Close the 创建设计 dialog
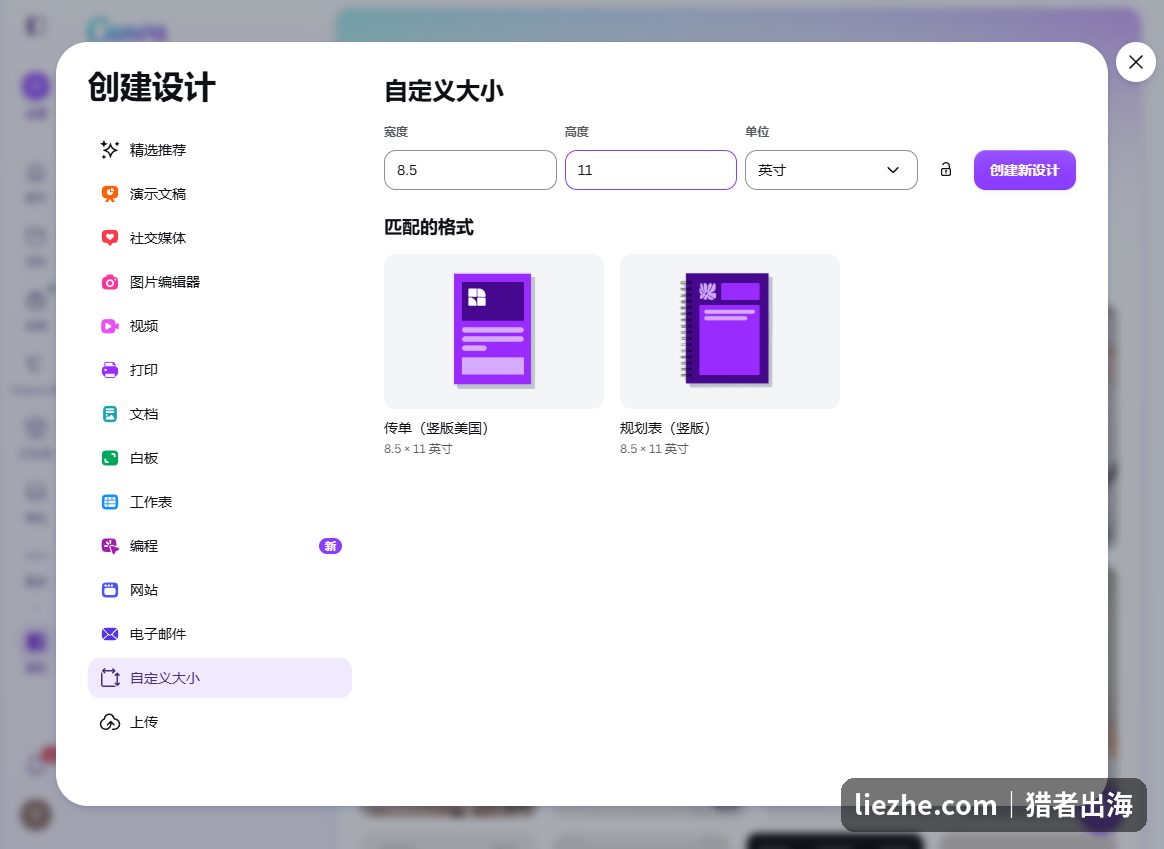1164x849 pixels. tap(1136, 62)
